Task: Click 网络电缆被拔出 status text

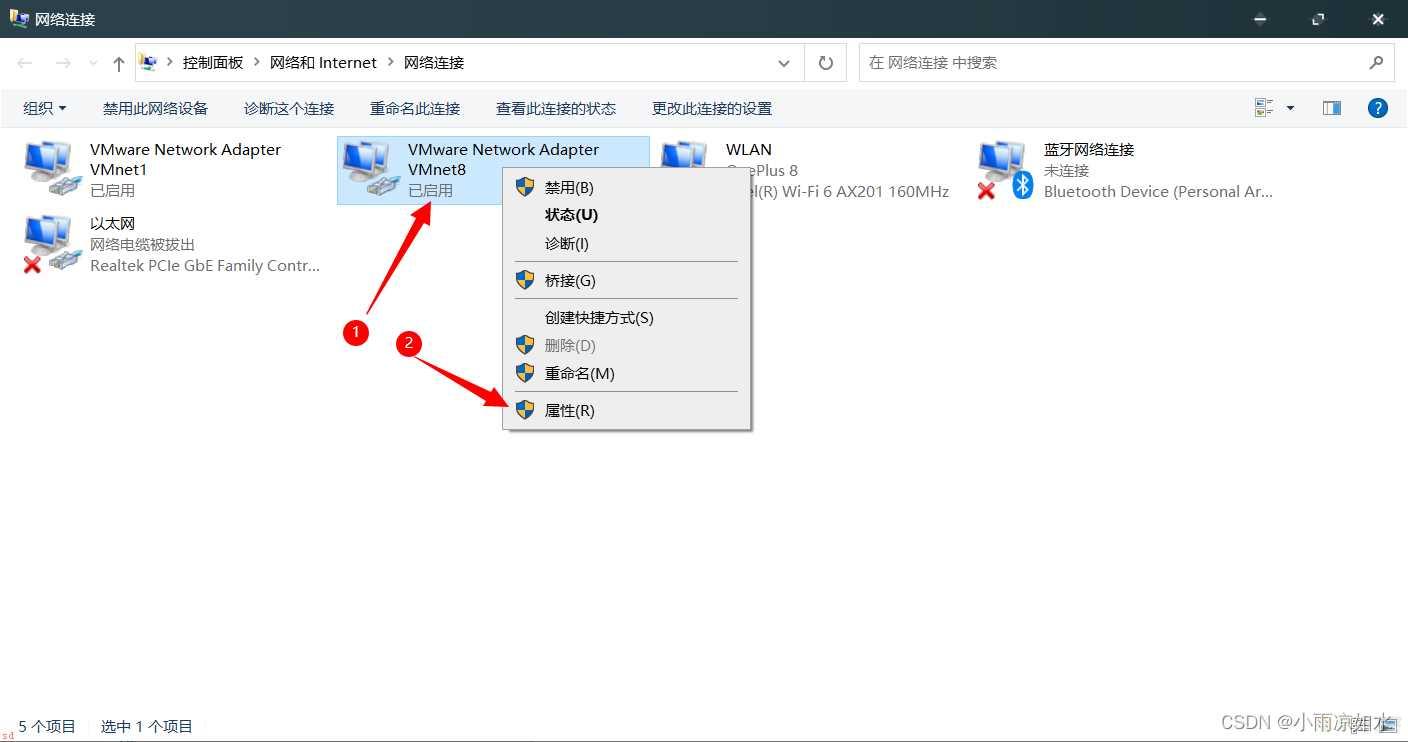Action: click(x=143, y=245)
